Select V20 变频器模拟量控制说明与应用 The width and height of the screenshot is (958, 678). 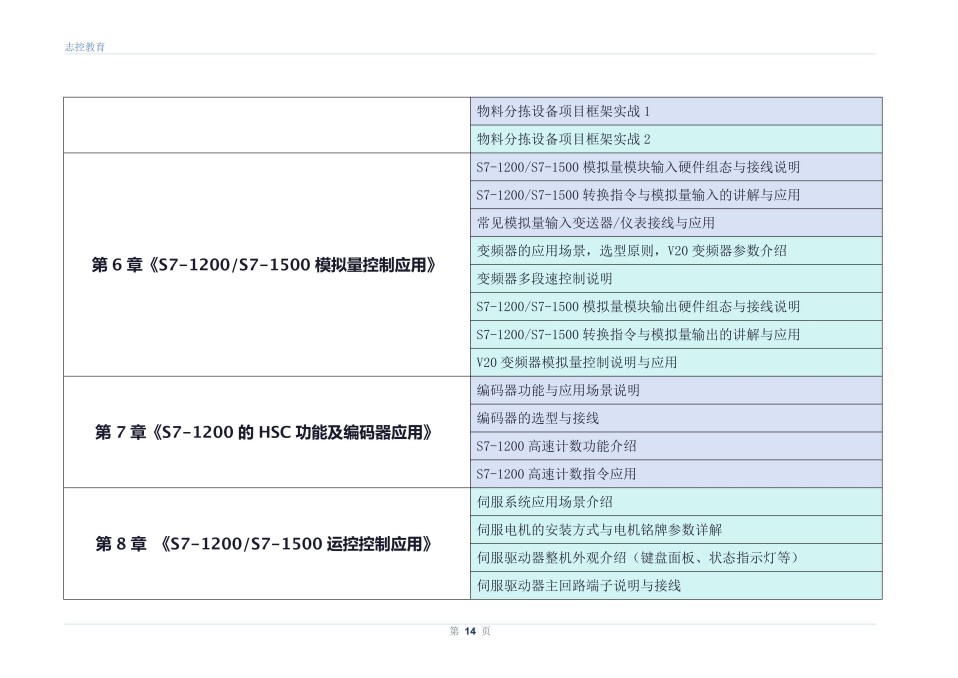tap(676, 362)
